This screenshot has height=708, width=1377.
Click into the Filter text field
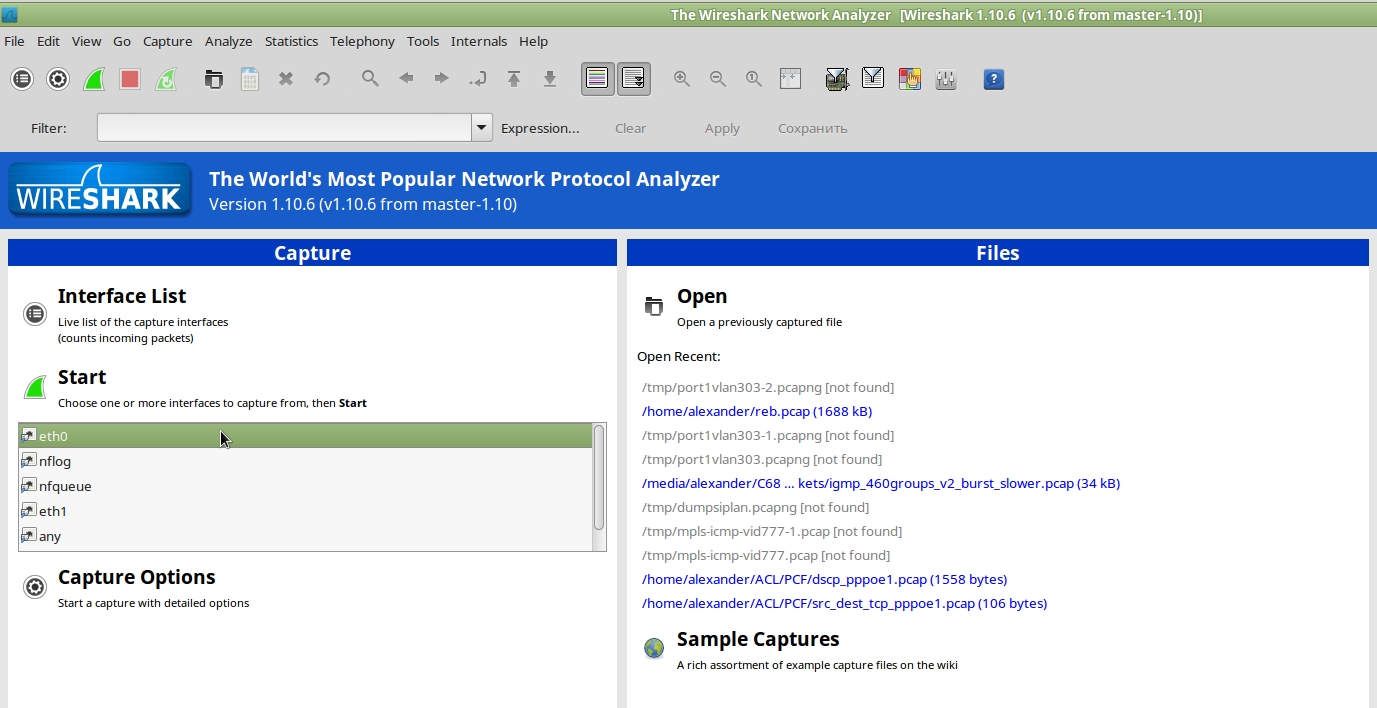pyautogui.click(x=284, y=128)
